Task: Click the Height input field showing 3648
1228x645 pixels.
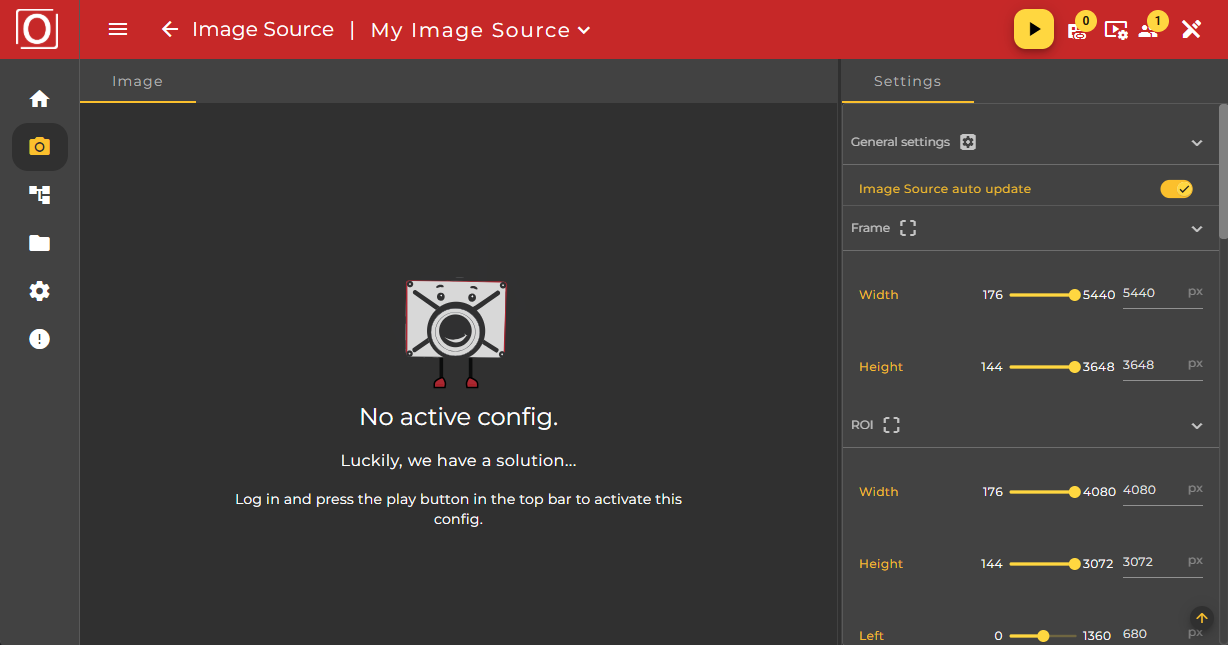Action: 1162,365
